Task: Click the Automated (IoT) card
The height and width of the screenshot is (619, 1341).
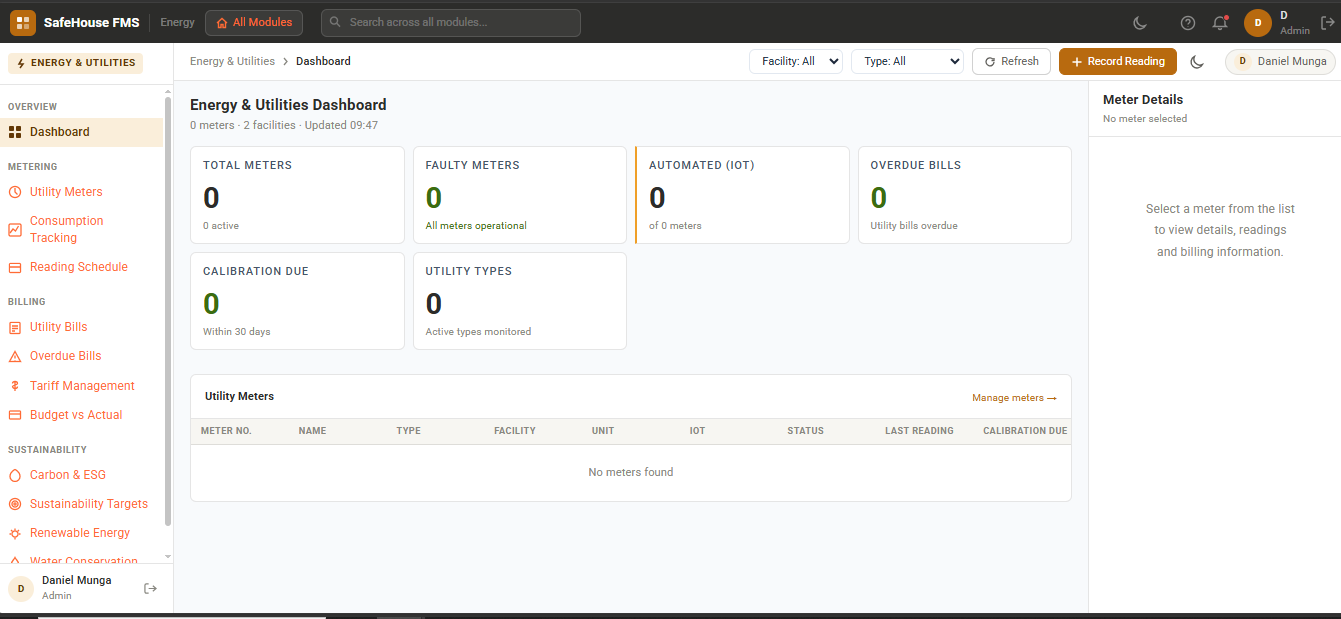Action: point(742,195)
